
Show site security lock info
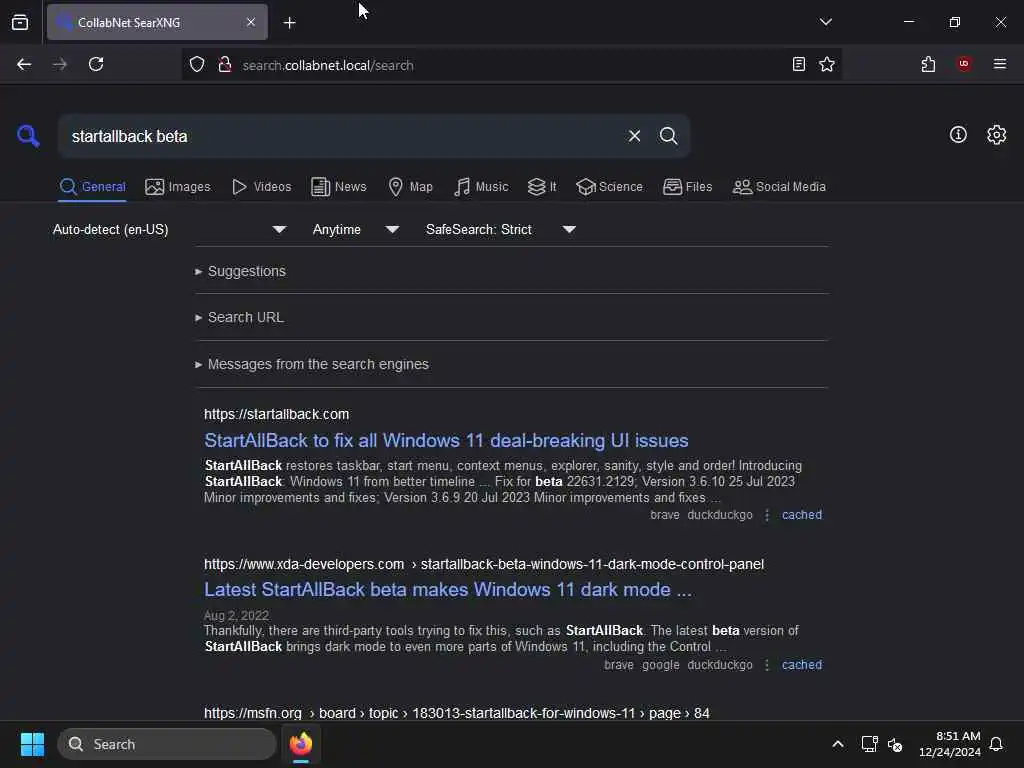225,65
